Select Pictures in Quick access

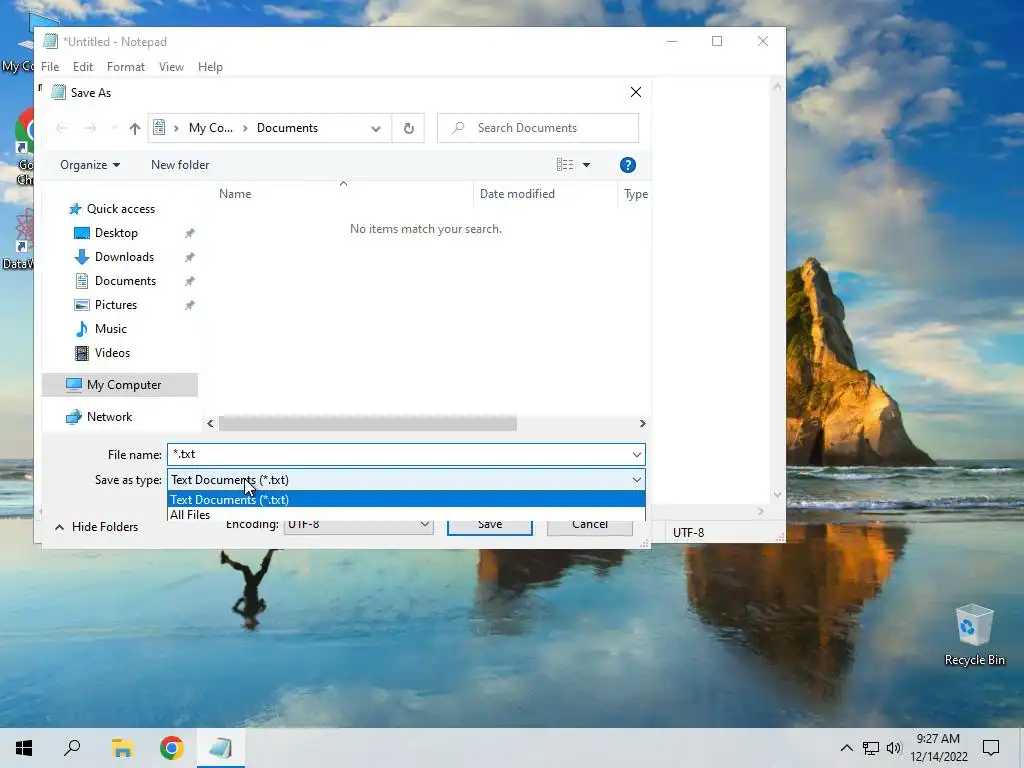coord(116,305)
